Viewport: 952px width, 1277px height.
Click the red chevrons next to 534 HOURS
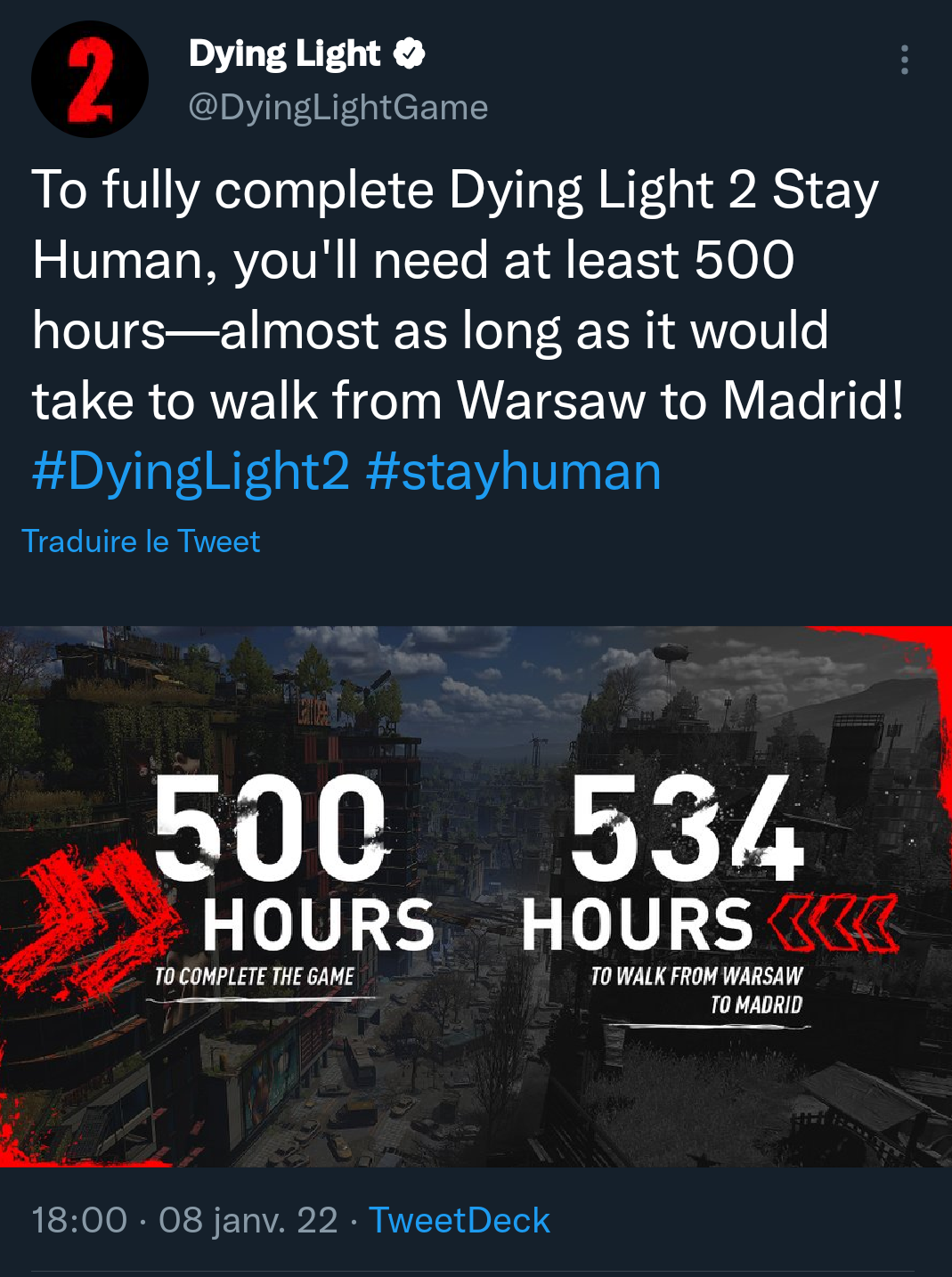(x=833, y=926)
